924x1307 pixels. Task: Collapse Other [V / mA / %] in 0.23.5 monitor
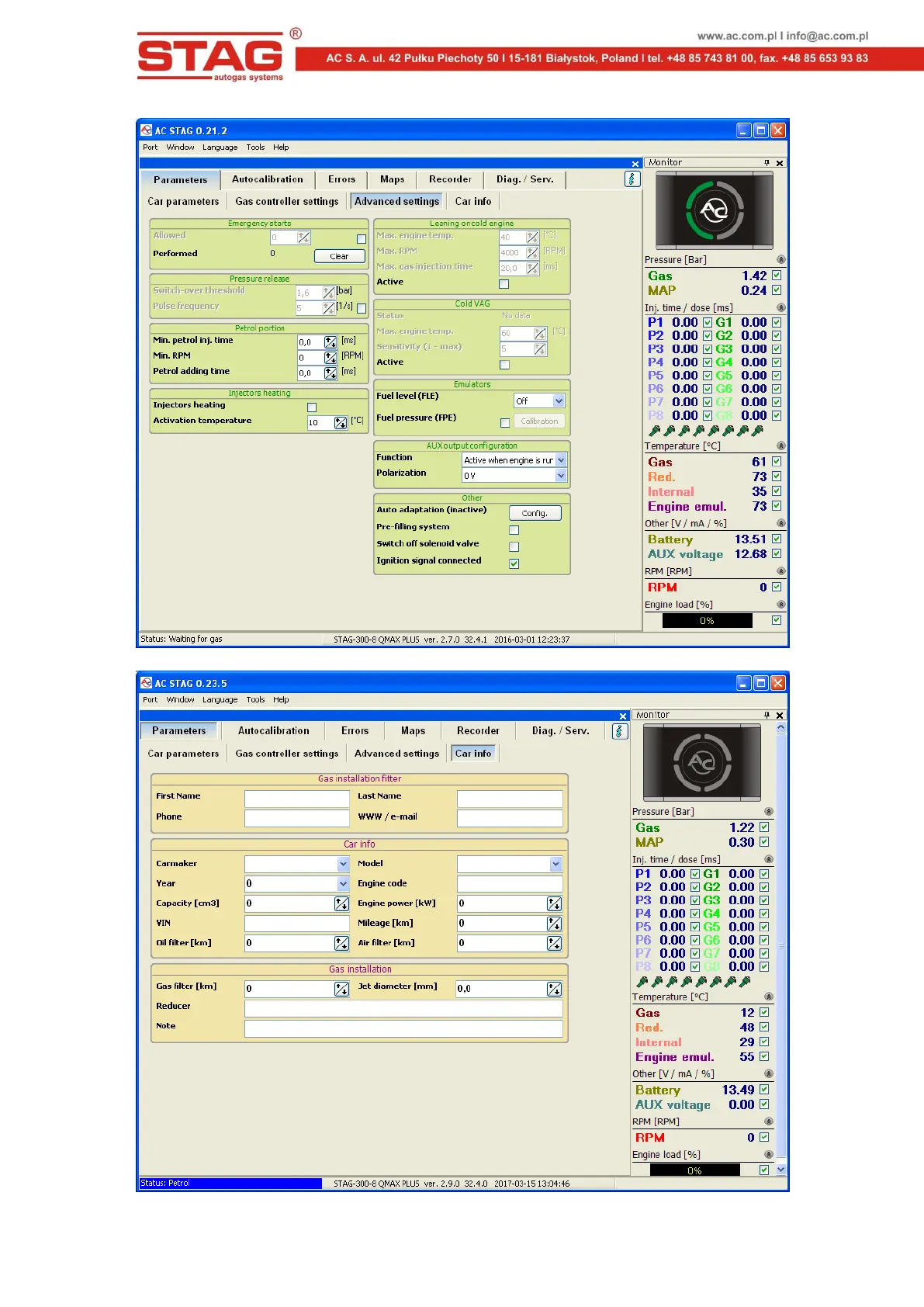click(769, 1074)
